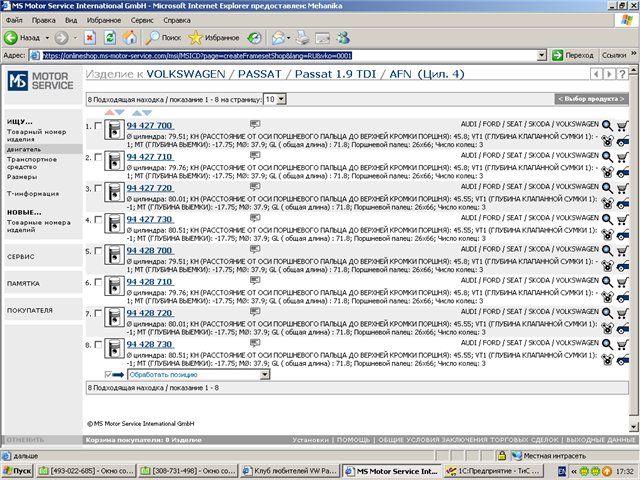Viewport: 640px width, 480px height.
Task: Open IE Search (Поиск) toolbar button
Action: (x=163, y=38)
